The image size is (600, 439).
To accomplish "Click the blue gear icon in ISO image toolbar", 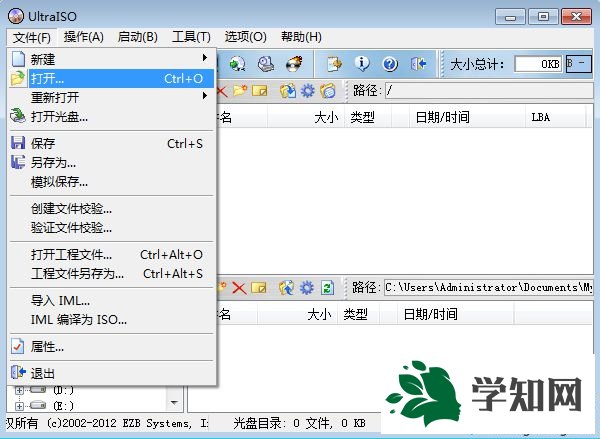I will point(308,91).
